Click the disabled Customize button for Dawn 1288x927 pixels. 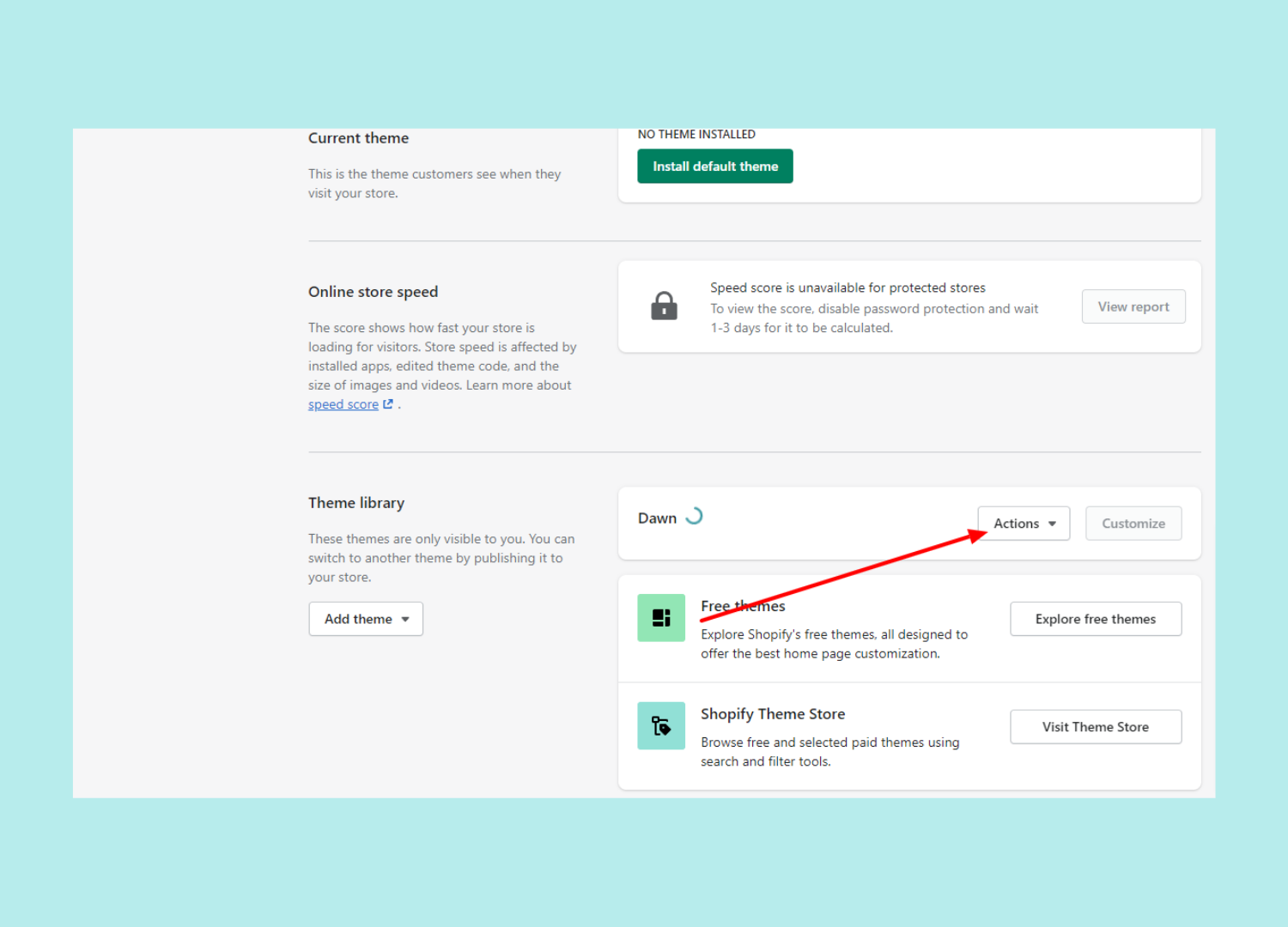(x=1133, y=523)
